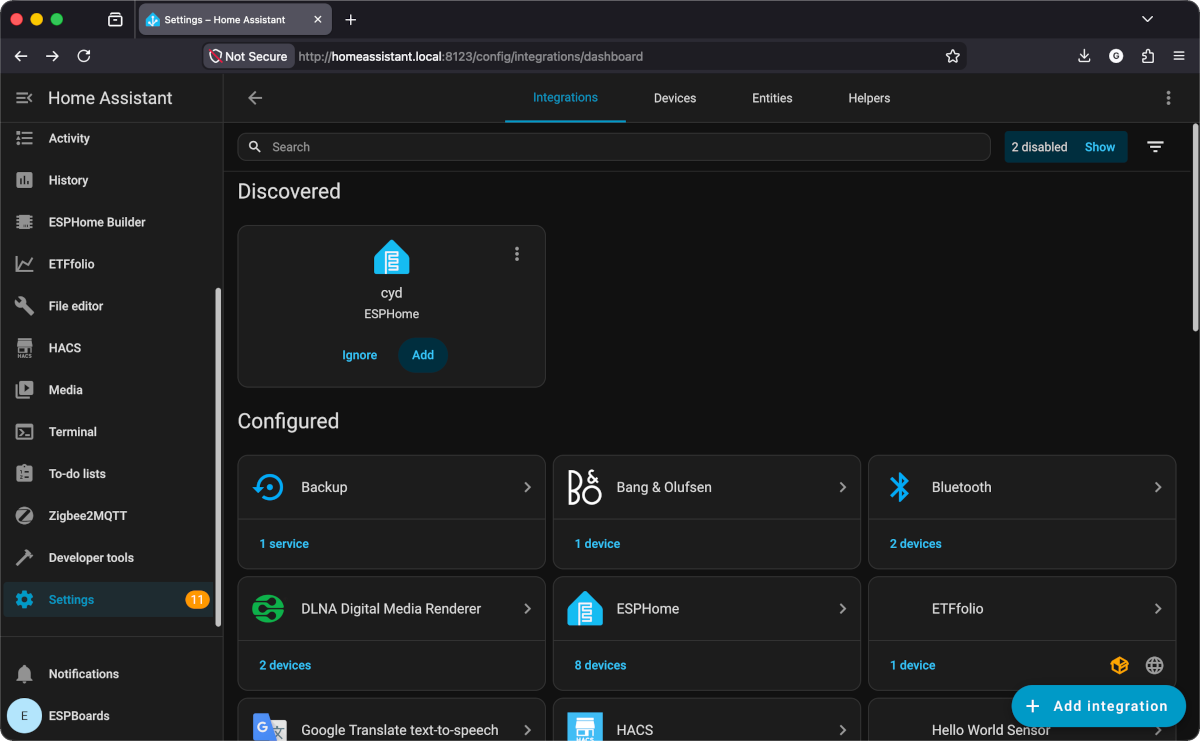Image resolution: width=1200 pixels, height=741 pixels.
Task: Expand the configured ESPHome chevron
Action: pyautogui.click(x=843, y=609)
